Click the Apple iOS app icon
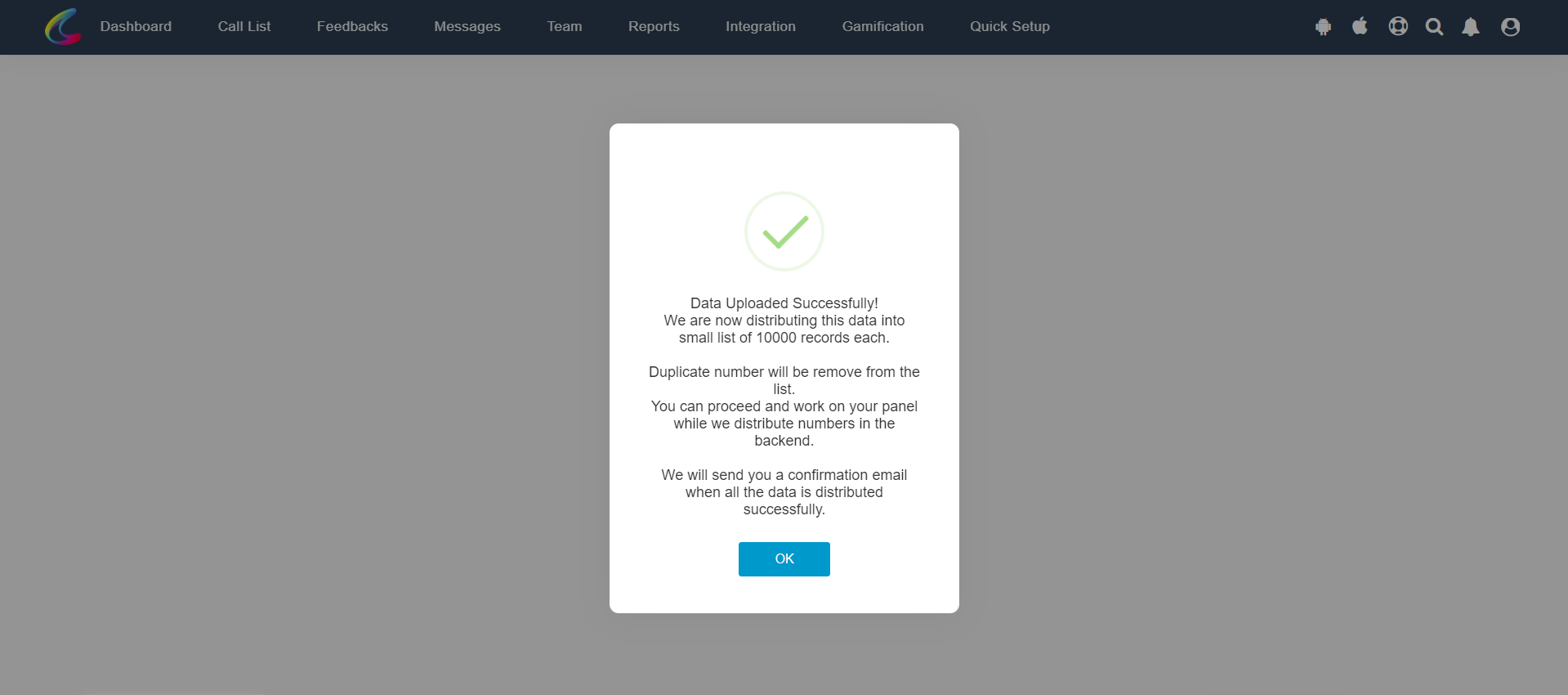 point(1360,26)
